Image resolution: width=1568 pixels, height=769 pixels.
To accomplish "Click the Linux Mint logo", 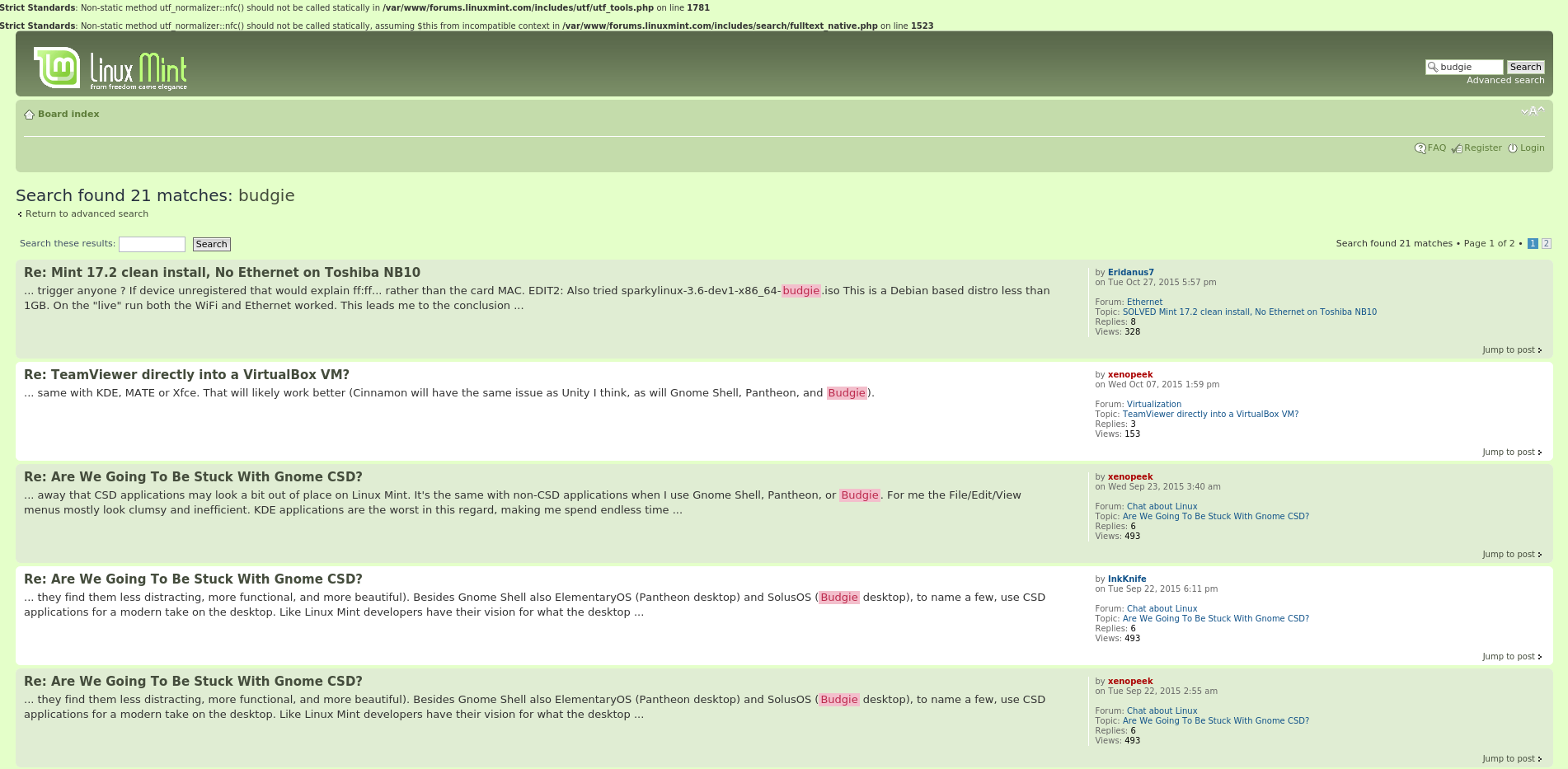I will coord(110,68).
